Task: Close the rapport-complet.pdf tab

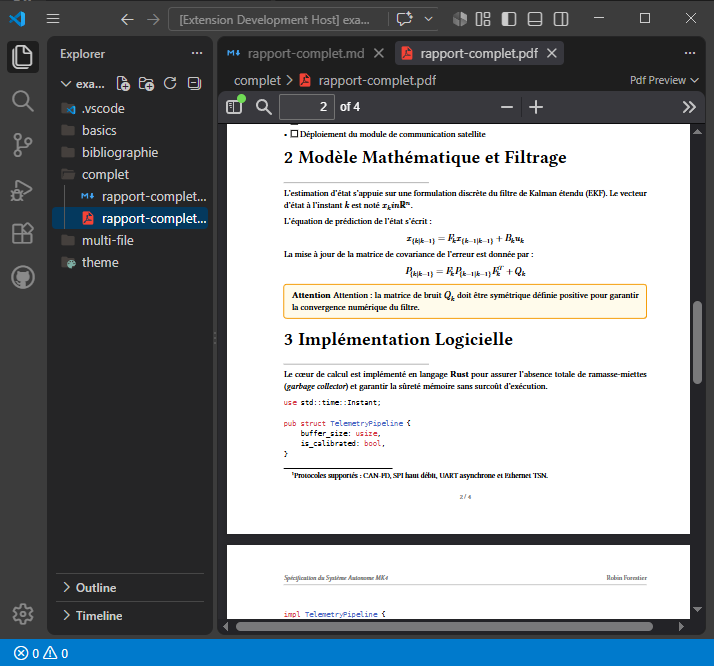Action: (x=551, y=53)
